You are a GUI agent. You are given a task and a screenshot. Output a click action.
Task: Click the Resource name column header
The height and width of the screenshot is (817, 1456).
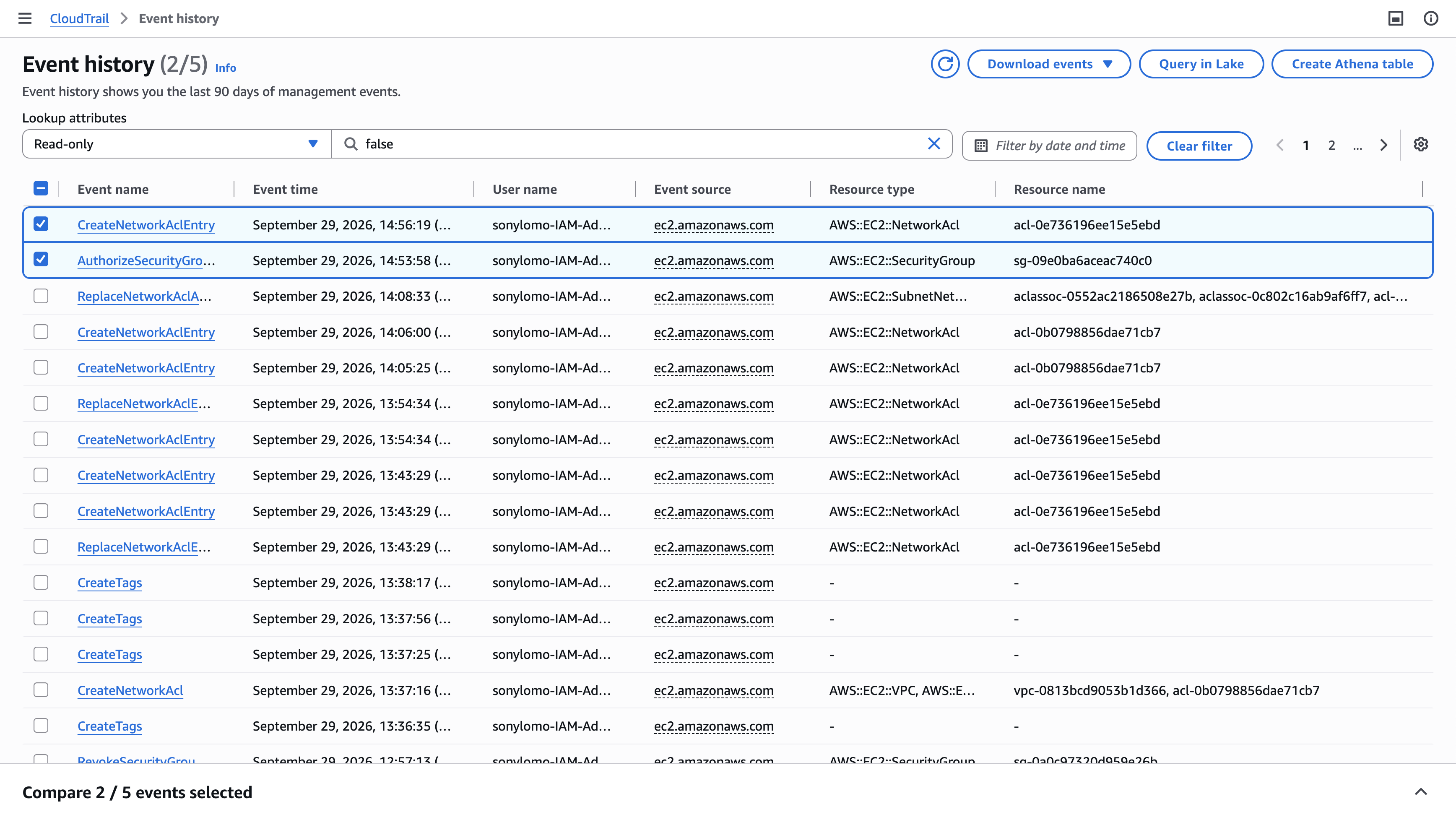click(x=1059, y=190)
